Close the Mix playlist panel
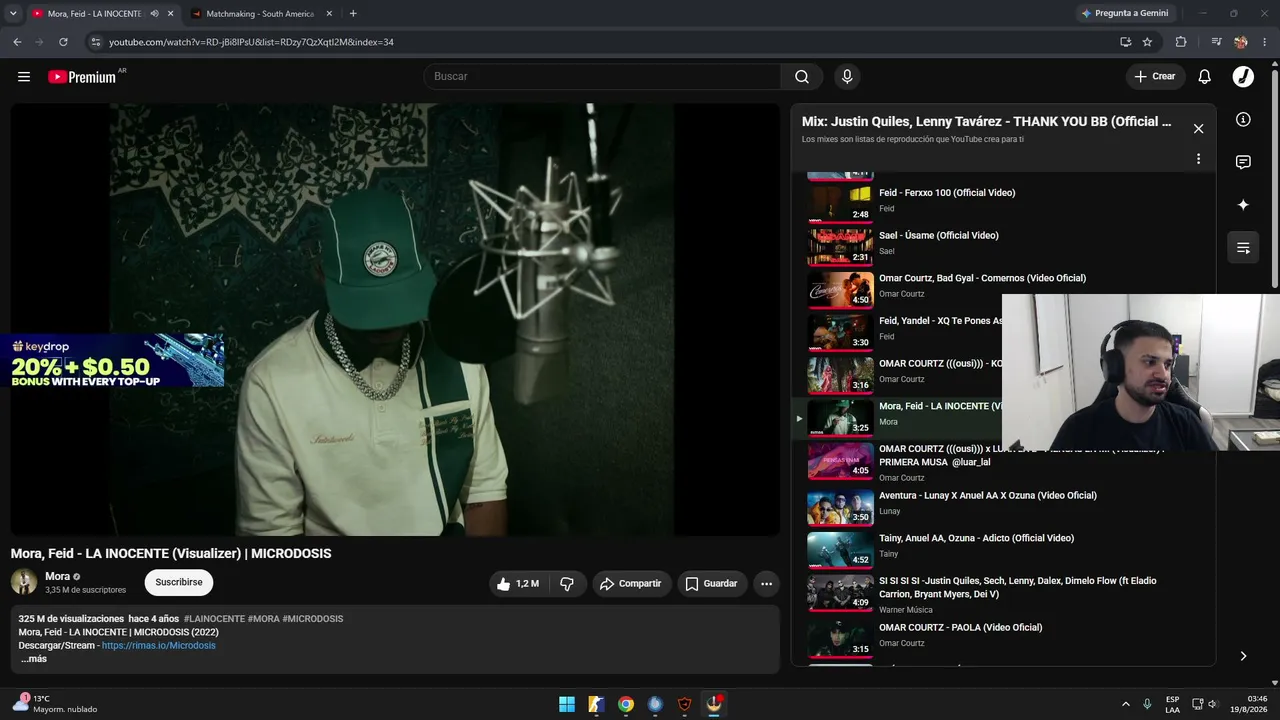 point(1198,128)
